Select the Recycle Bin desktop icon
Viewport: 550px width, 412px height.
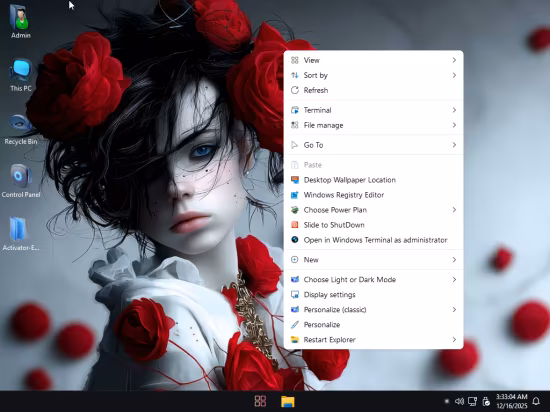pyautogui.click(x=20, y=128)
